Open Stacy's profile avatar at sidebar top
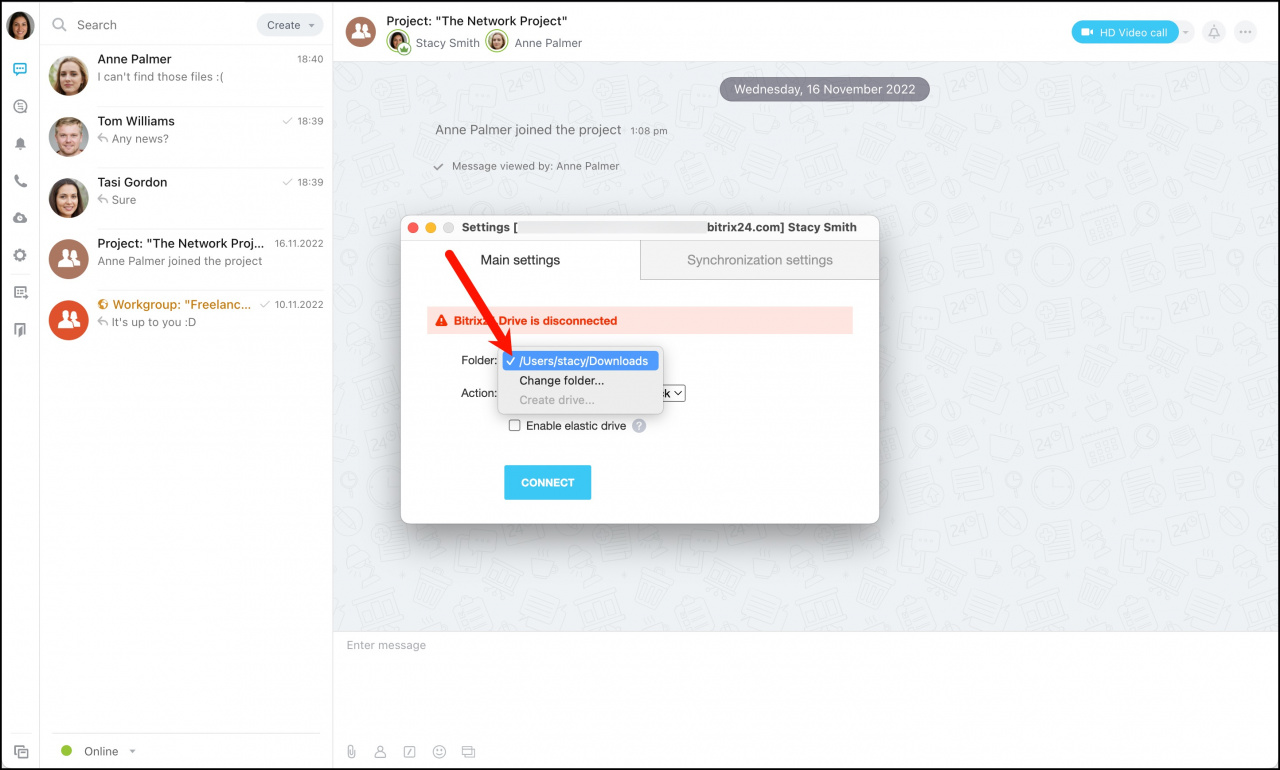This screenshot has width=1280, height=770. pos(20,25)
